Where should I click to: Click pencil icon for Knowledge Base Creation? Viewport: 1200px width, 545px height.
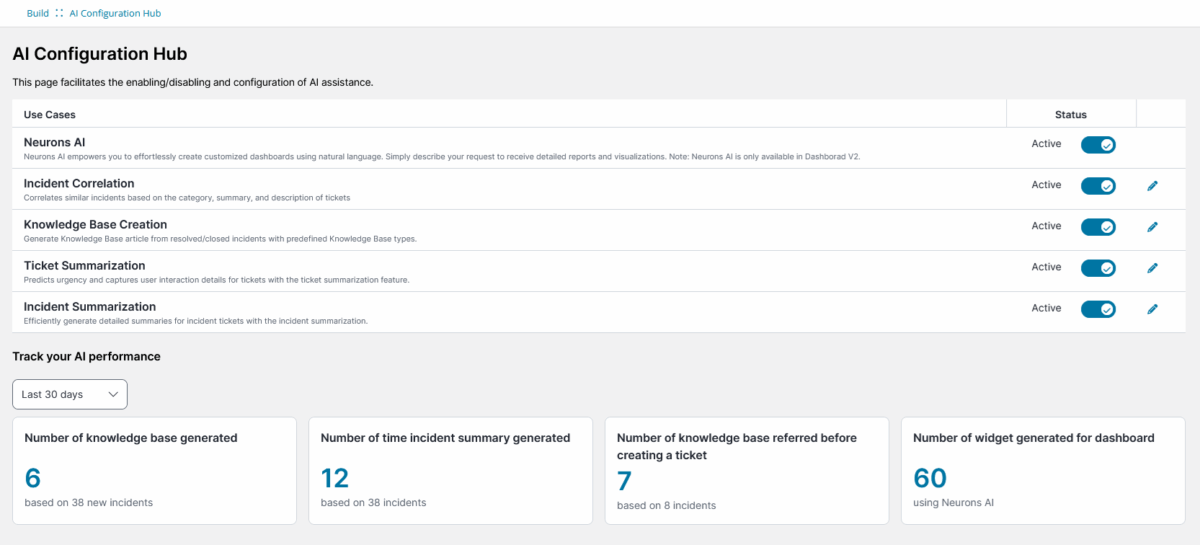click(x=1152, y=227)
